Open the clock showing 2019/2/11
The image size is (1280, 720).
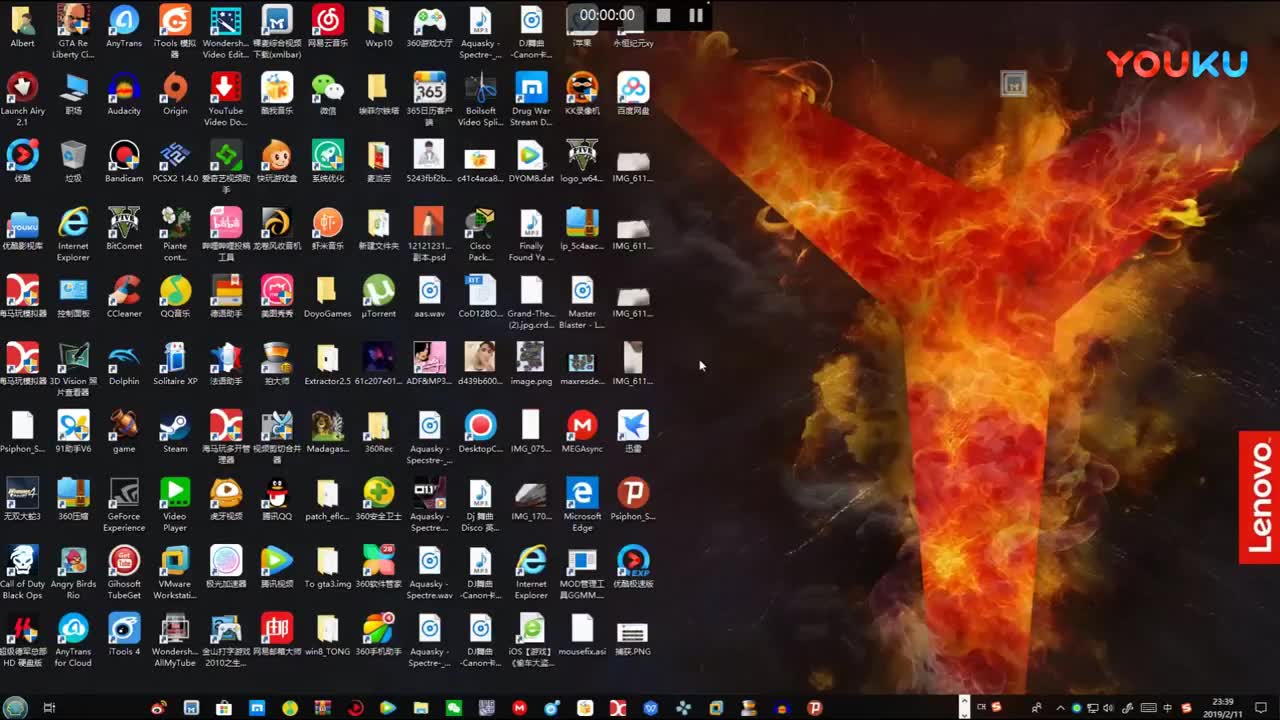tap(1223, 707)
